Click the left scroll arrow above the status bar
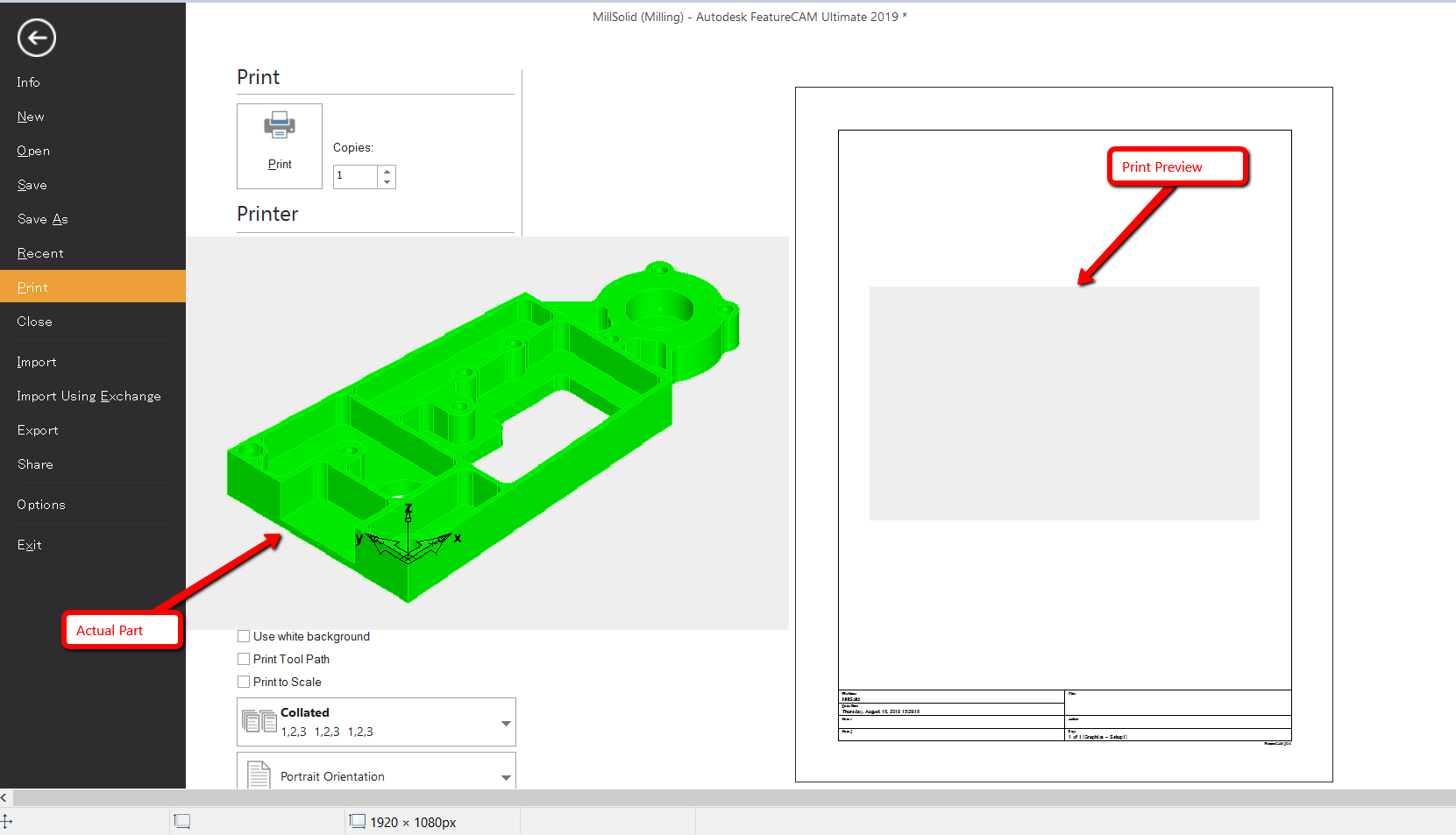The height and width of the screenshot is (835, 1456). tap(4, 797)
